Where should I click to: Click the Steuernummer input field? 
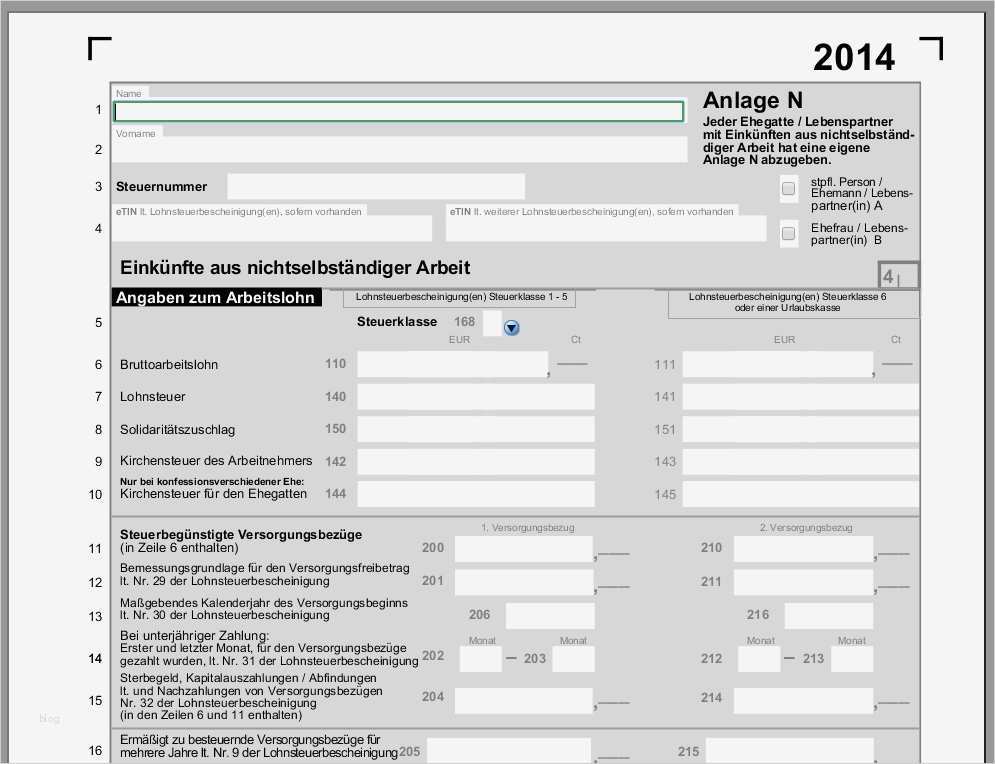click(375, 186)
